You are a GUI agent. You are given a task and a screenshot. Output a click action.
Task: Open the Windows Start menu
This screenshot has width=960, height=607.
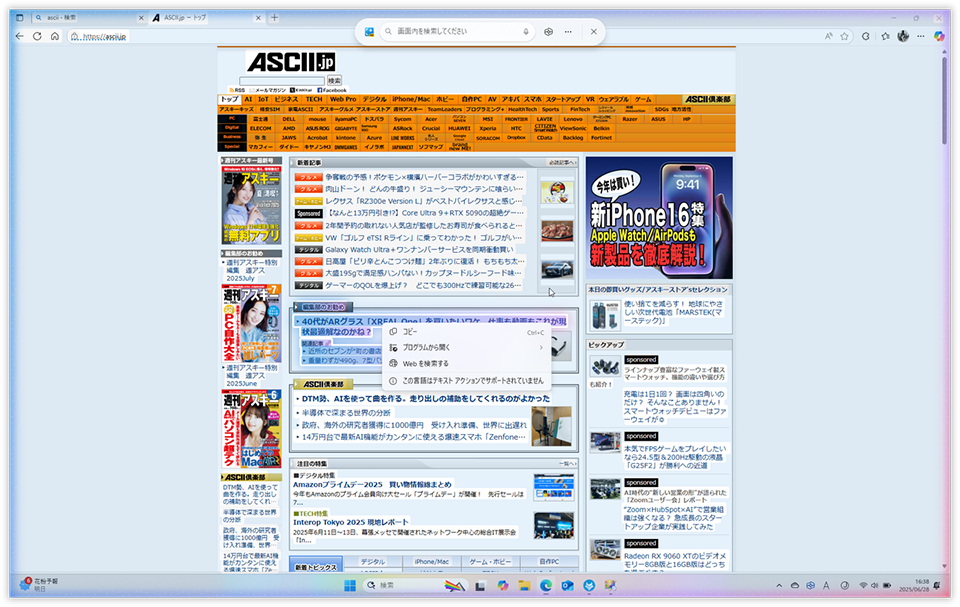click(x=350, y=585)
